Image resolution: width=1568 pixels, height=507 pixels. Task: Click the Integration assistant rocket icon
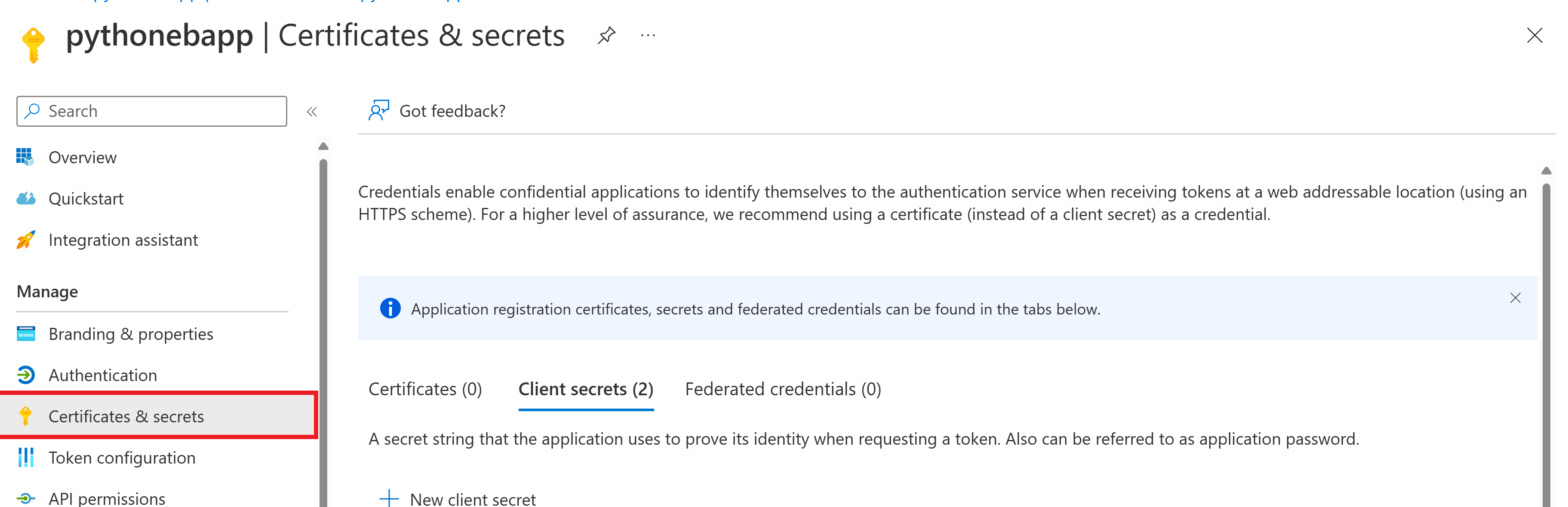point(25,240)
